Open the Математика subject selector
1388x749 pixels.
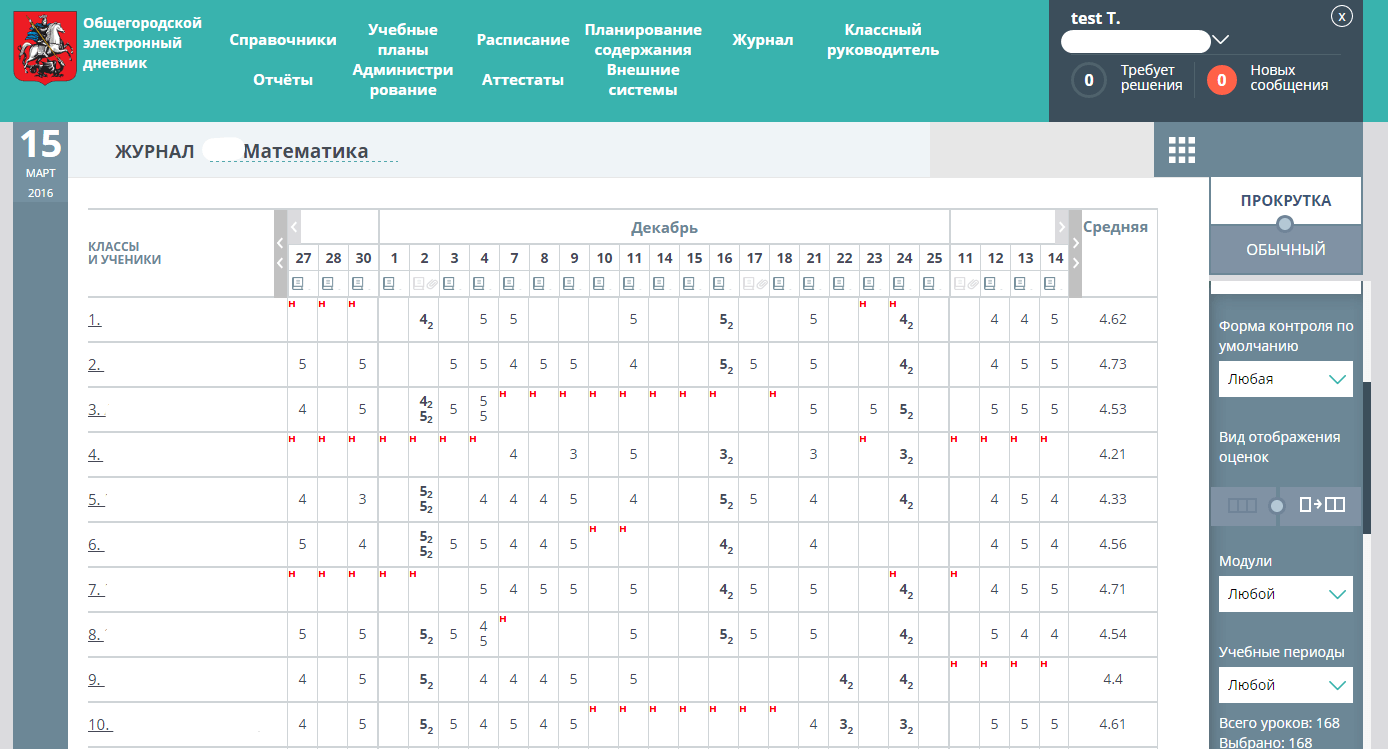point(305,151)
